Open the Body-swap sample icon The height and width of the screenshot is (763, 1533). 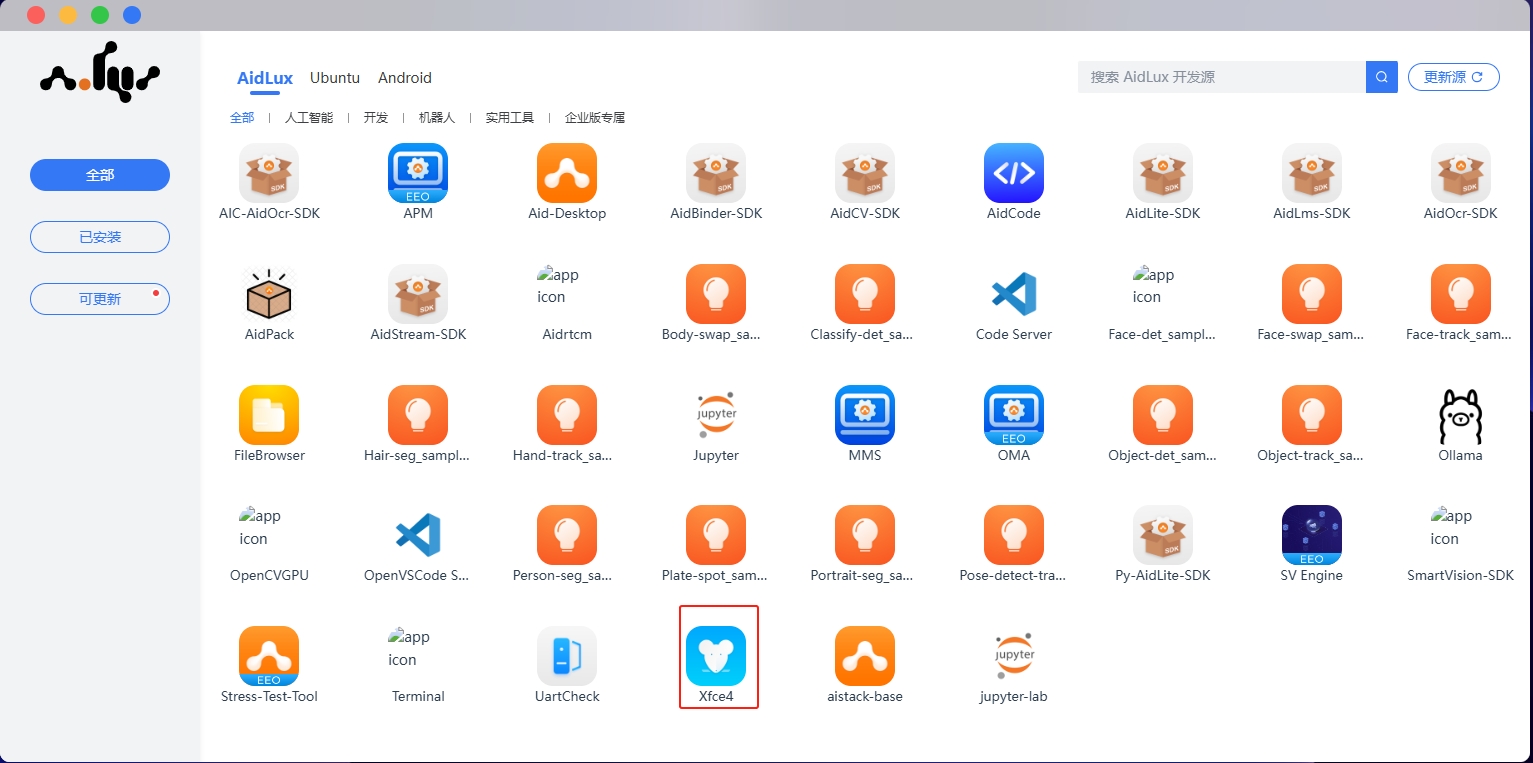click(716, 294)
